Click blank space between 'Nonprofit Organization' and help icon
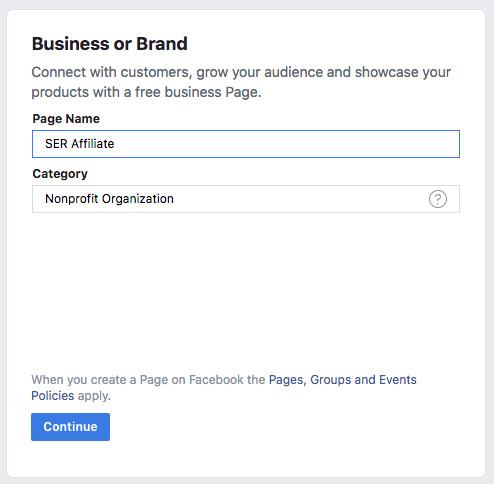This screenshot has height=484, width=494. [x=300, y=199]
